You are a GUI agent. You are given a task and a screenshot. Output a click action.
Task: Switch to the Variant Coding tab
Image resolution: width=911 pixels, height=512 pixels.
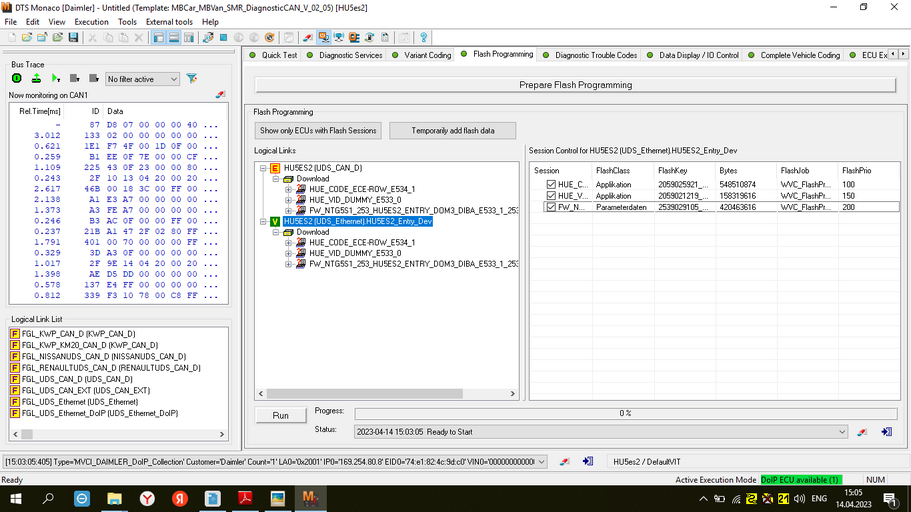click(x=422, y=55)
